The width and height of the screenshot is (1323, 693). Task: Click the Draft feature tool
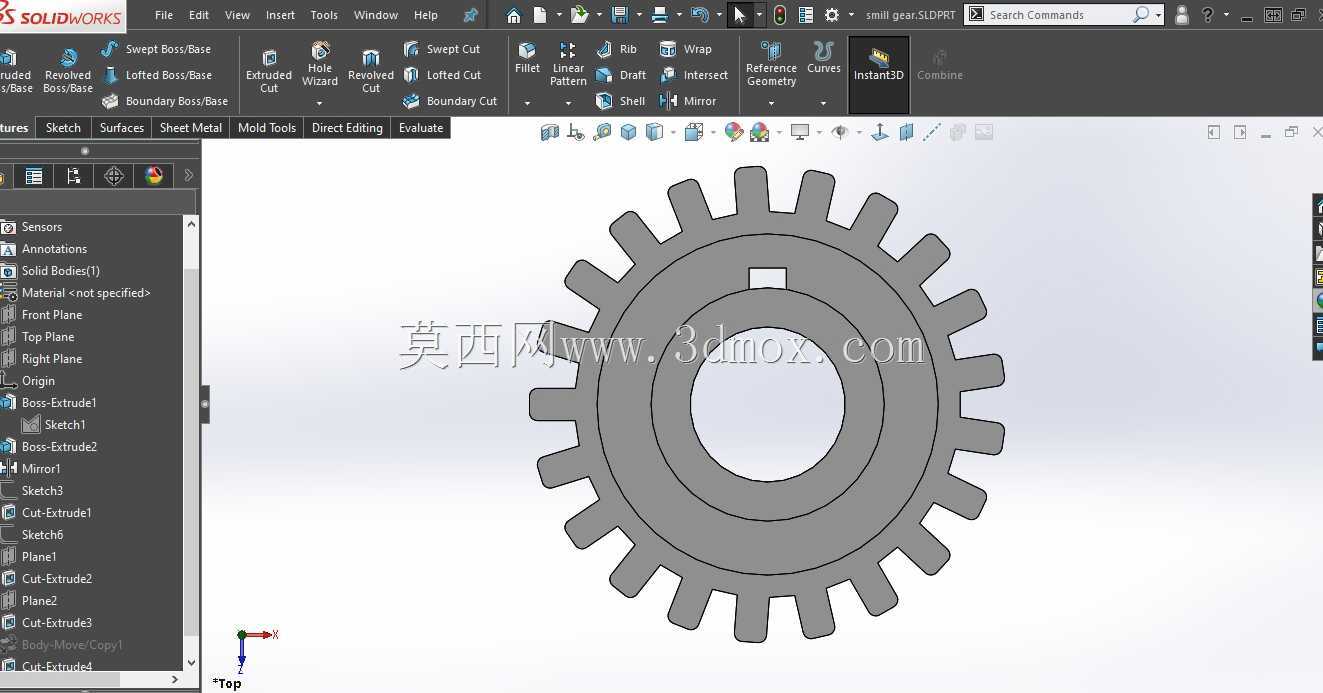pyautogui.click(x=621, y=75)
